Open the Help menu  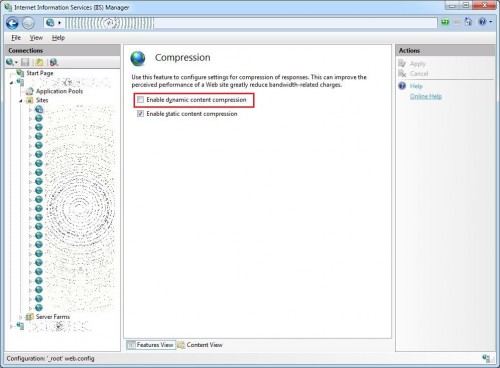(58, 38)
